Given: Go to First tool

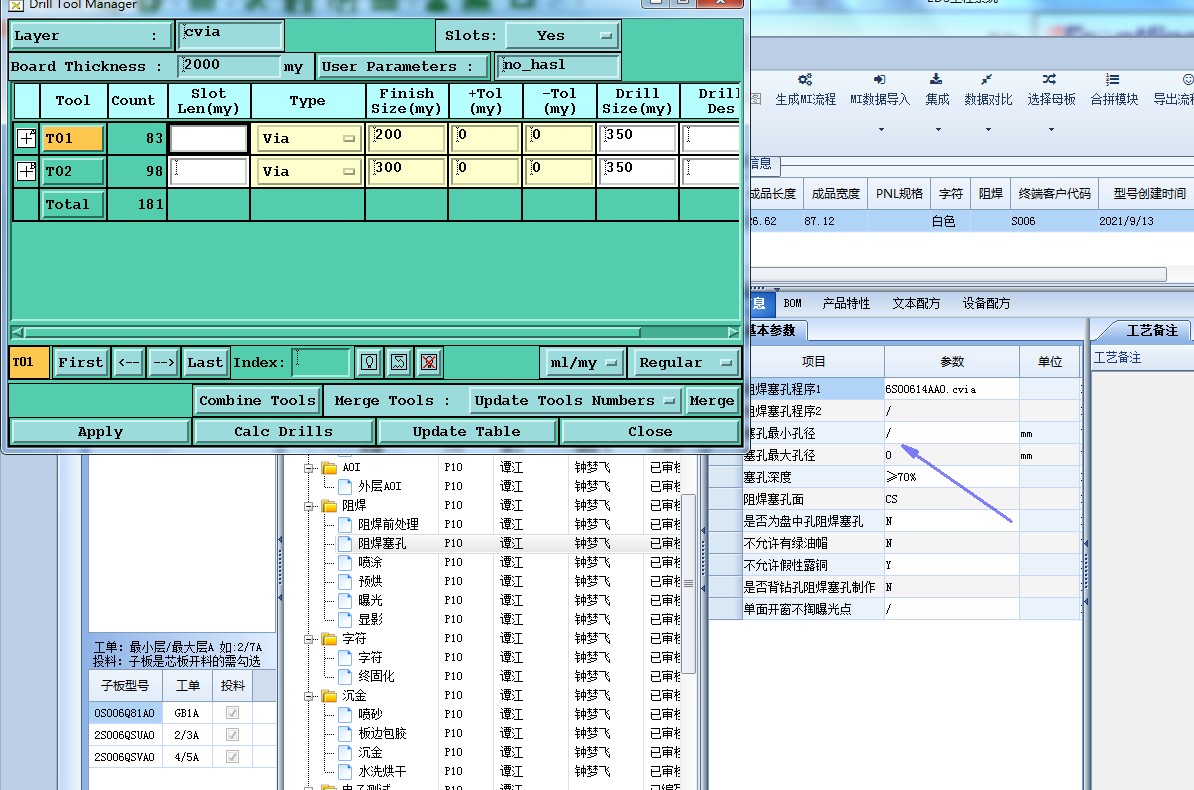Looking at the screenshot, I should pyautogui.click(x=81, y=363).
